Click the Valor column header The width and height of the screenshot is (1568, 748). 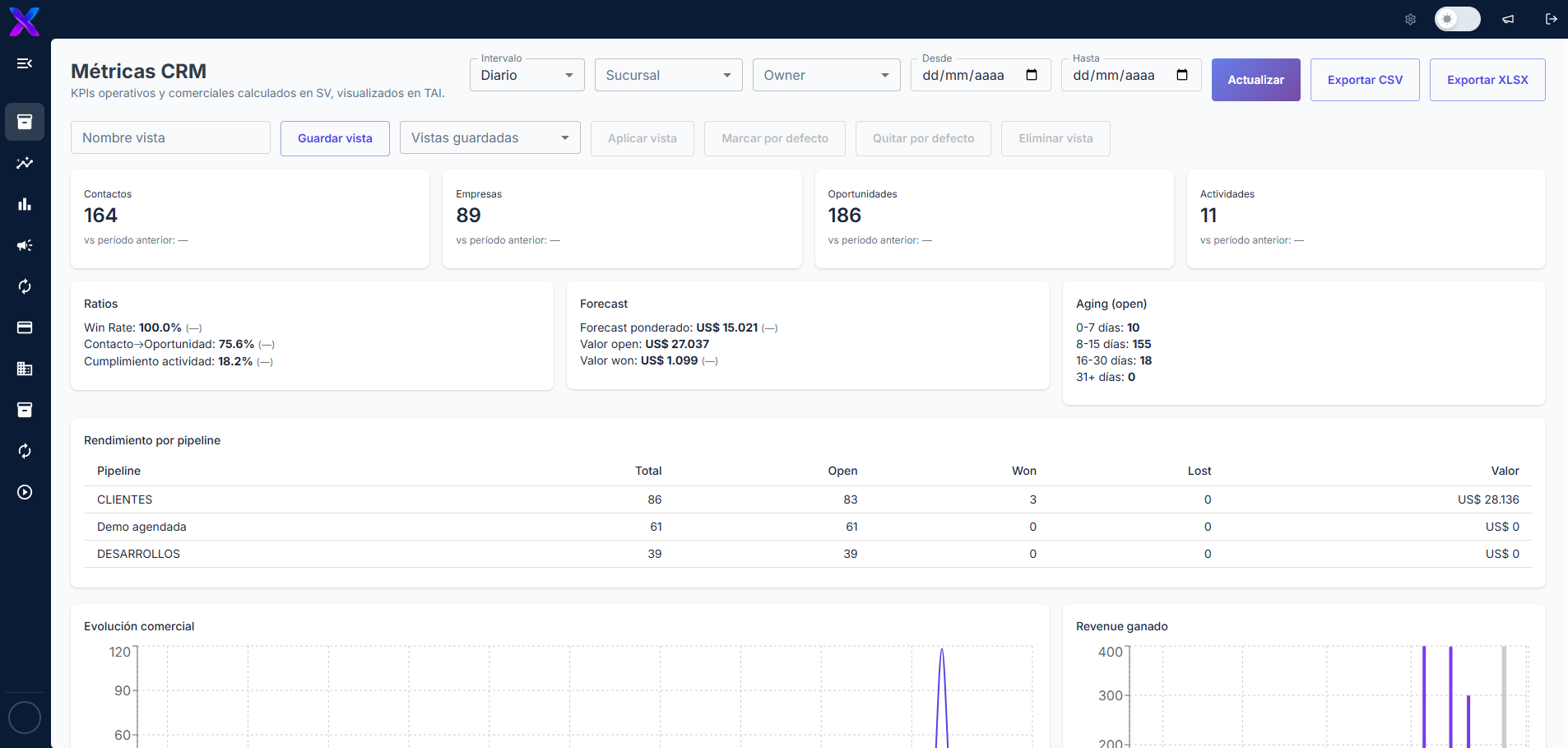pos(1505,471)
